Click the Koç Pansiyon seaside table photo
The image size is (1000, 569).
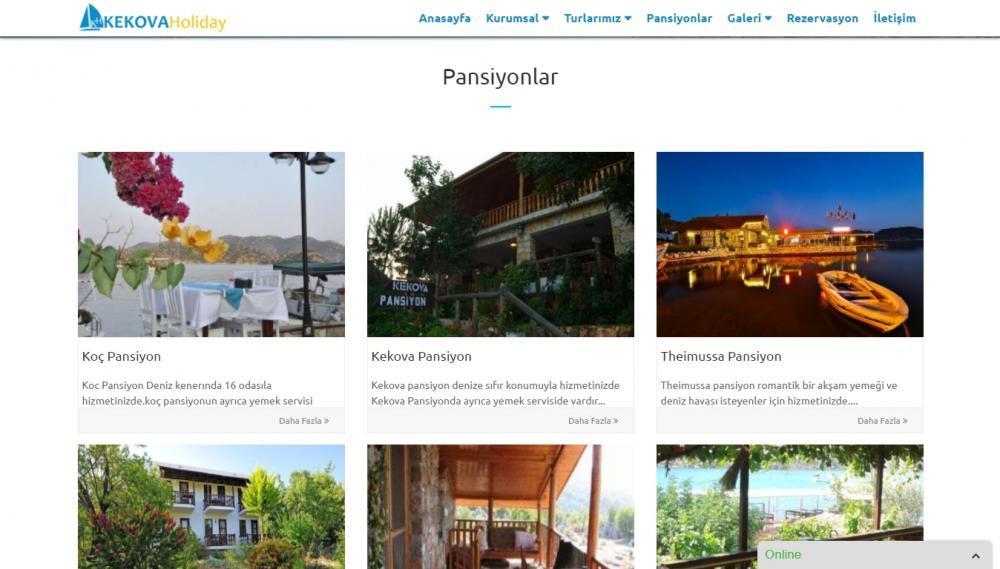coord(212,244)
